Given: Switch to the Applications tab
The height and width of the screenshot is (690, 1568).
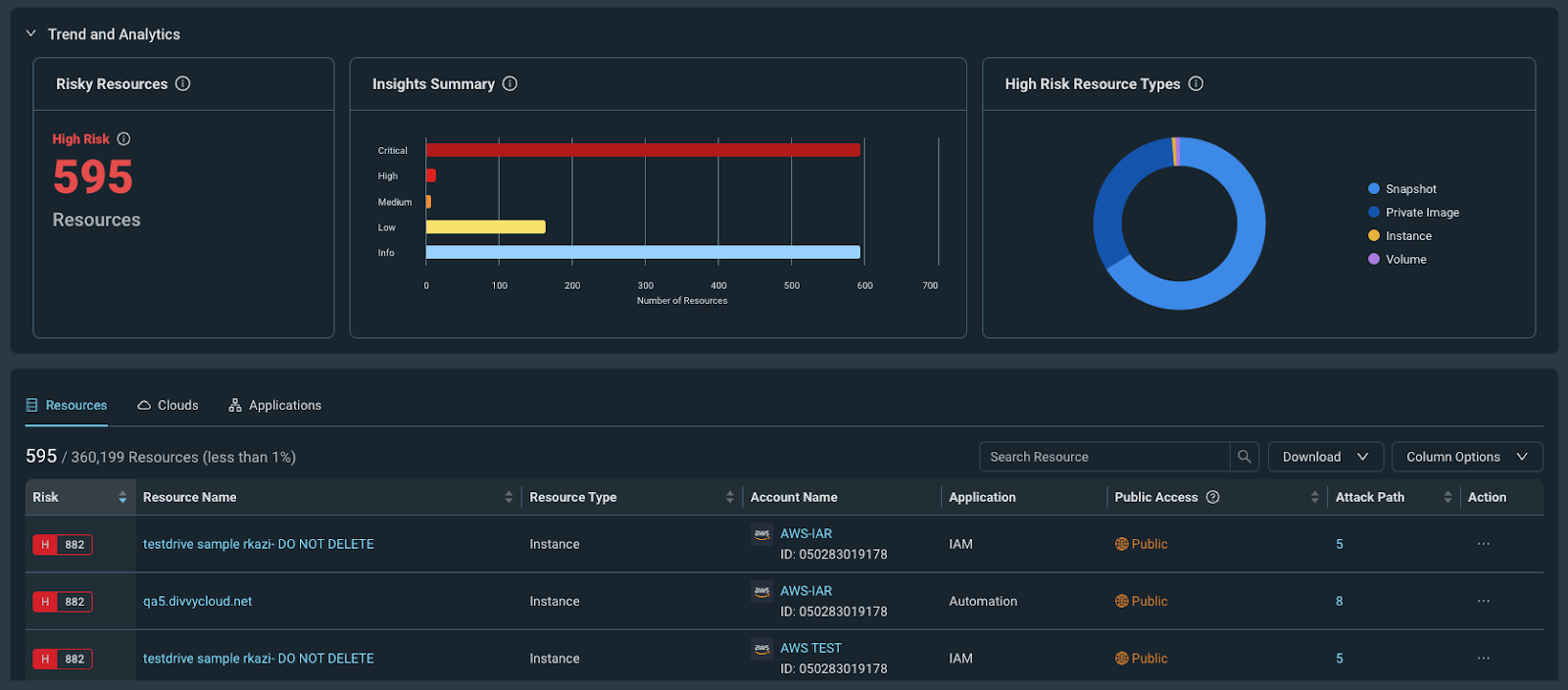Looking at the screenshot, I should [x=274, y=405].
